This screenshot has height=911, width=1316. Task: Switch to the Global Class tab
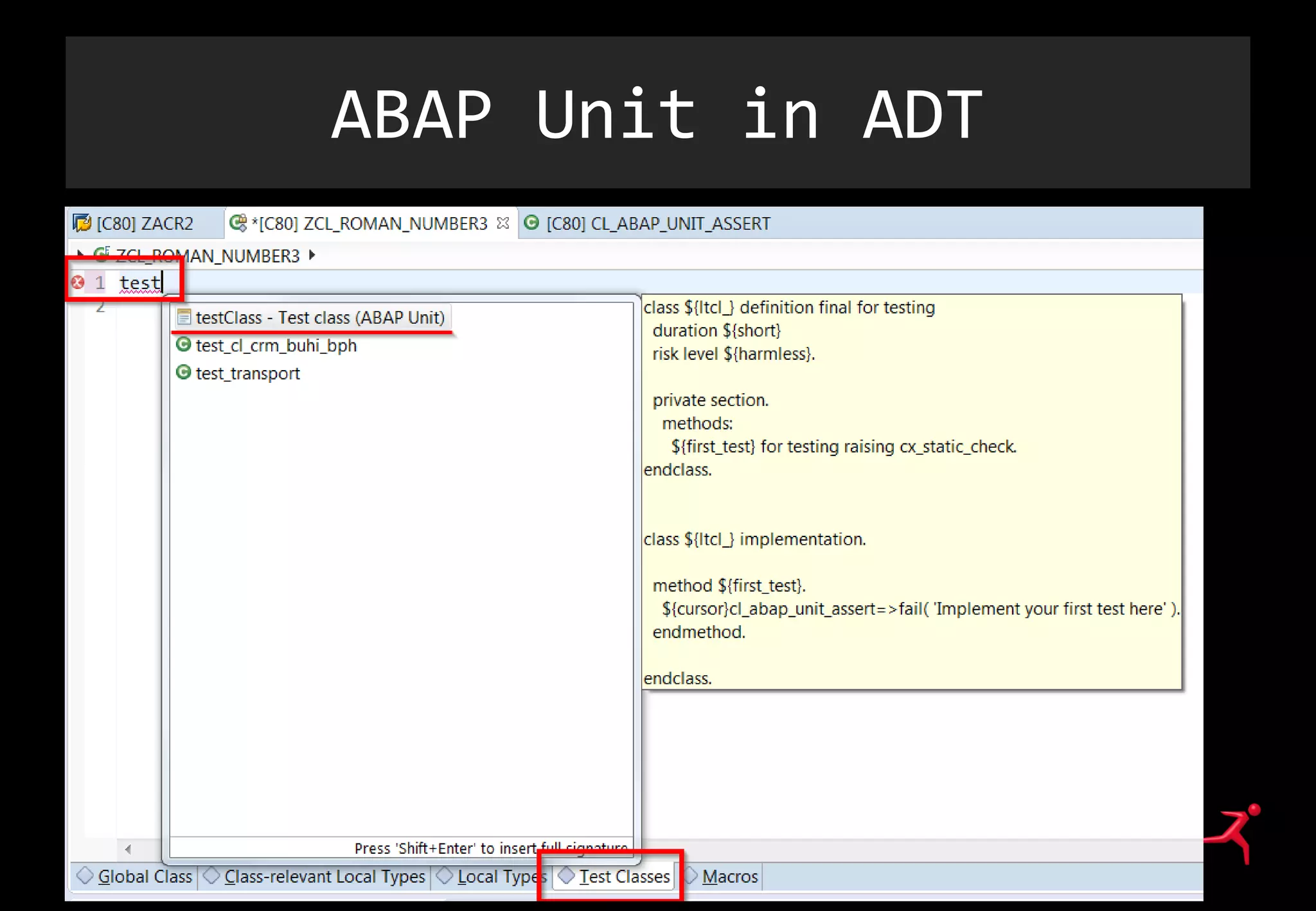(134, 876)
